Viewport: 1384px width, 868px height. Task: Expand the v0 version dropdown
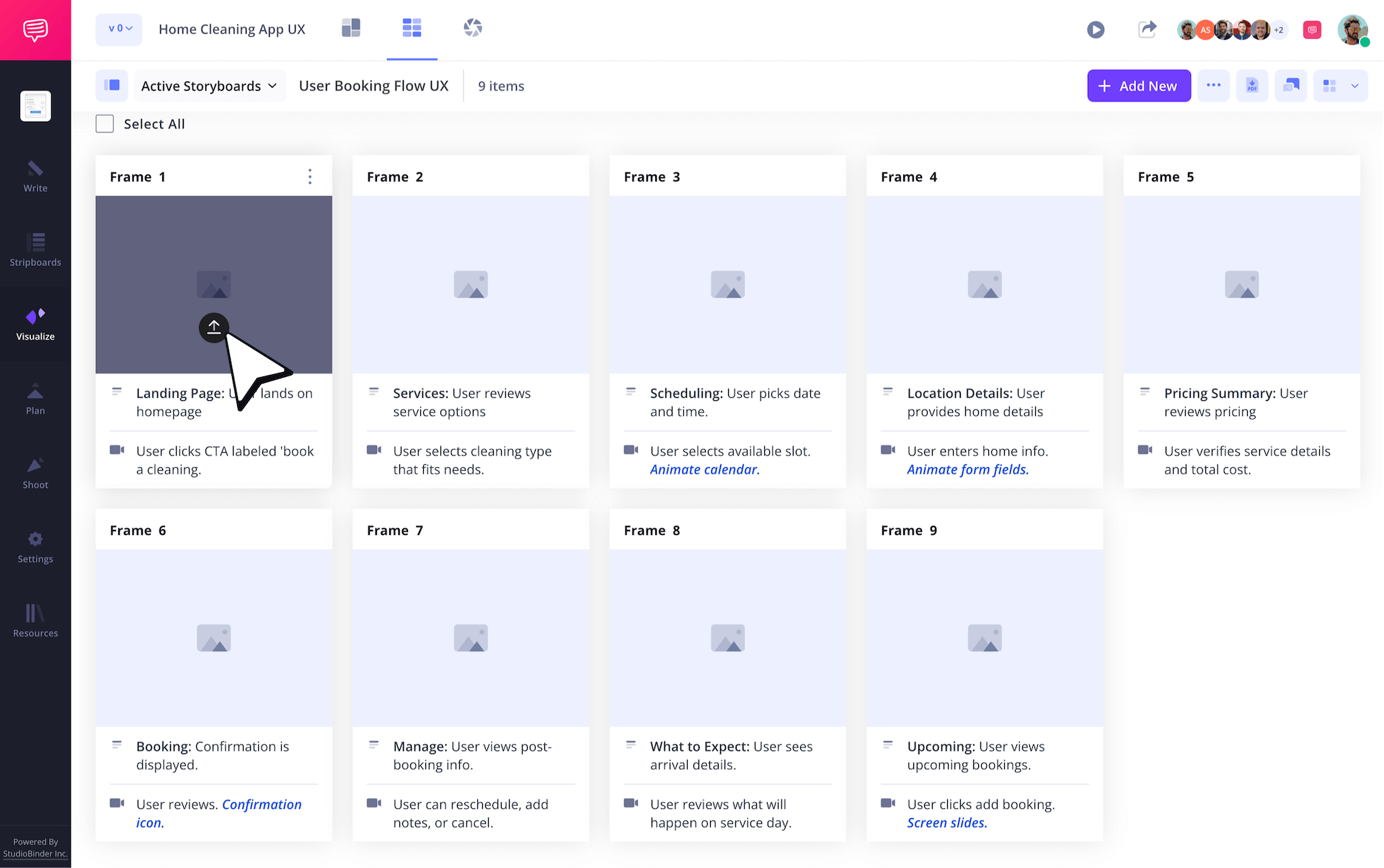(x=118, y=29)
